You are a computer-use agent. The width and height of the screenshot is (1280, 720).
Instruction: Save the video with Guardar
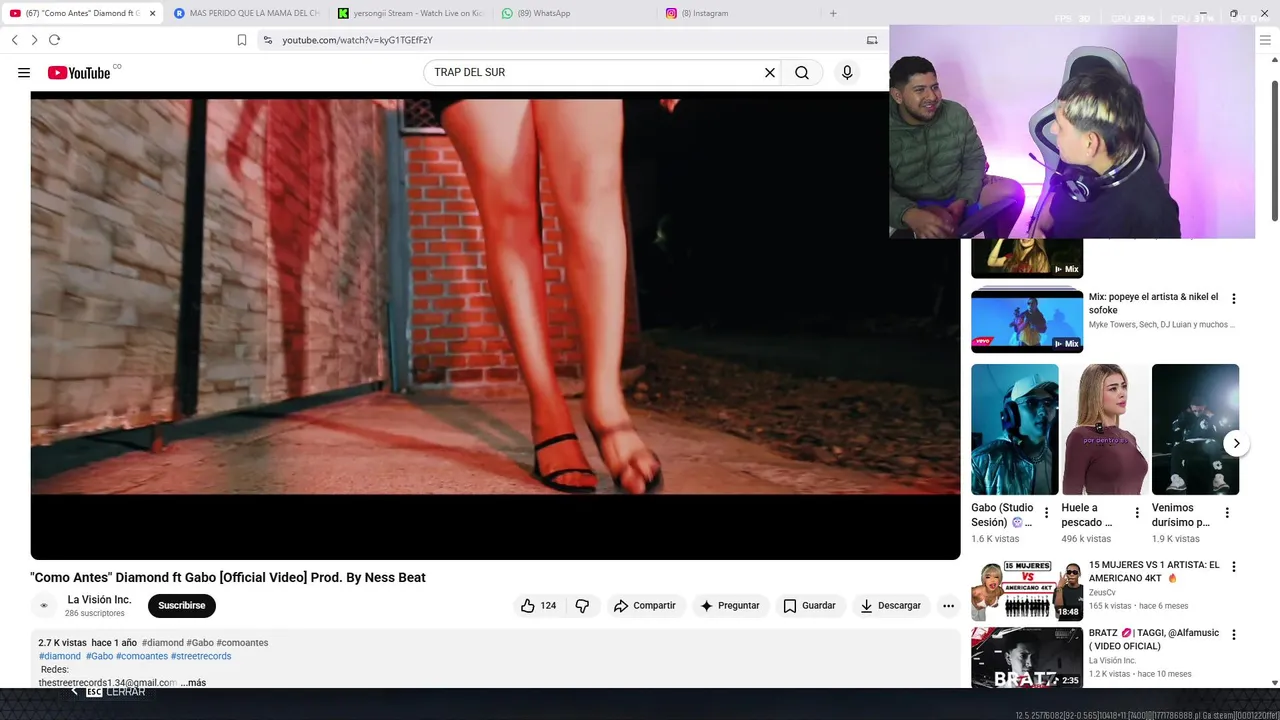pos(809,605)
